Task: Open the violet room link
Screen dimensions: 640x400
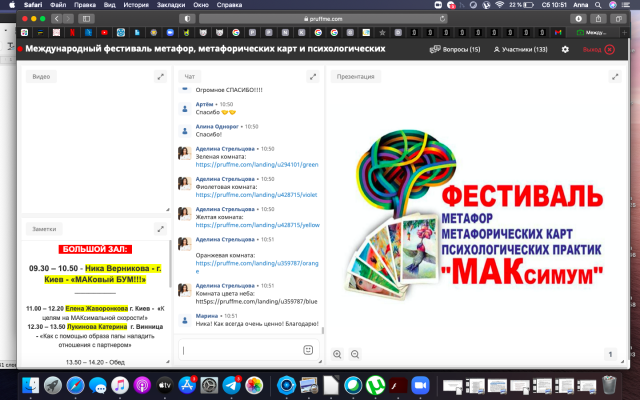Action: [256, 196]
